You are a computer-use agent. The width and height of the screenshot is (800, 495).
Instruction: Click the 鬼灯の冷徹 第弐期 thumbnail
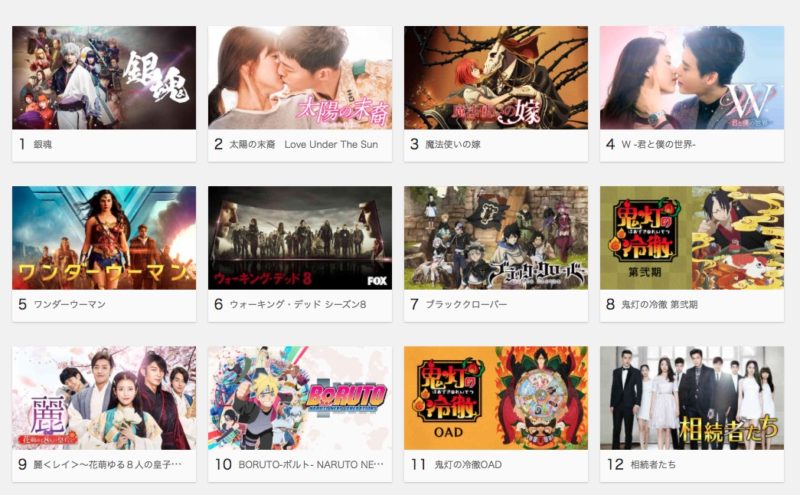point(692,238)
